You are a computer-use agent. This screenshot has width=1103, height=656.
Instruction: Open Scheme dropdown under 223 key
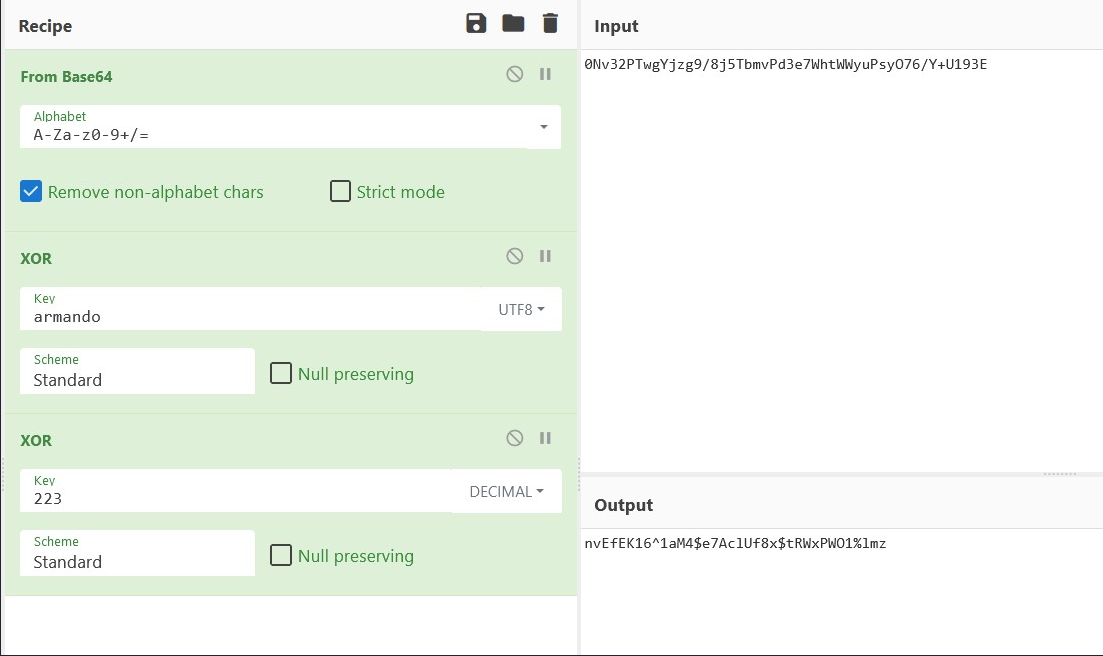tap(137, 553)
